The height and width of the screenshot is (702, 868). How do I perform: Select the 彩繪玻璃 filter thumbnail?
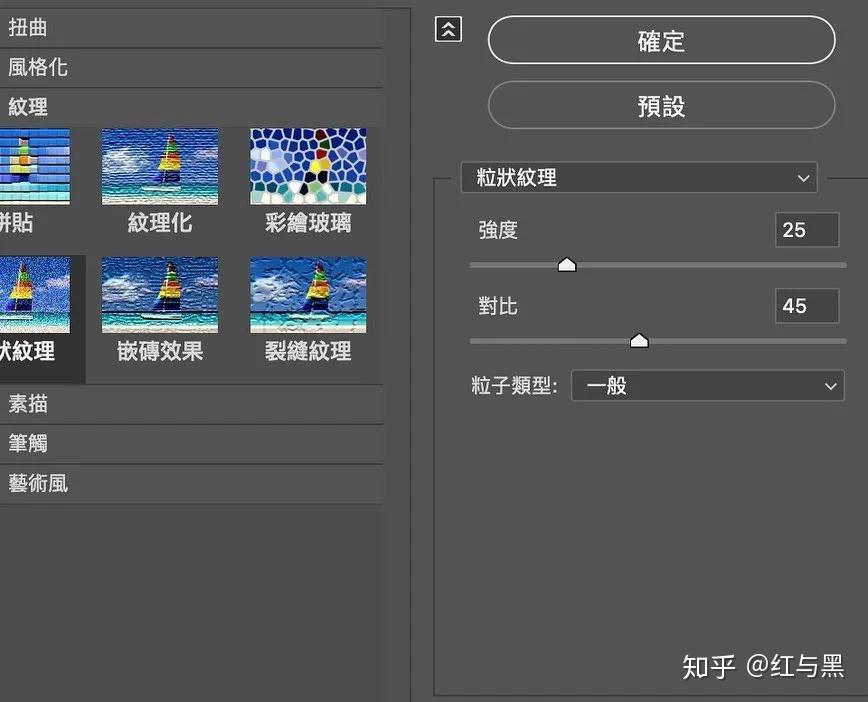coord(308,167)
